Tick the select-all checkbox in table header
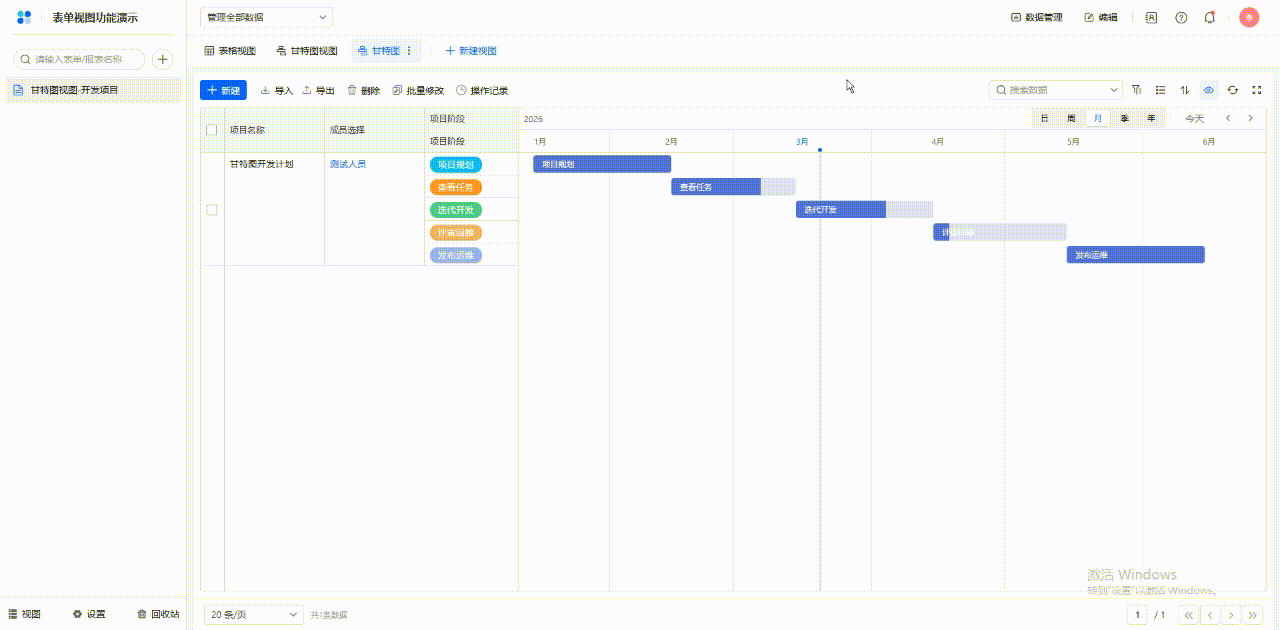 click(211, 130)
